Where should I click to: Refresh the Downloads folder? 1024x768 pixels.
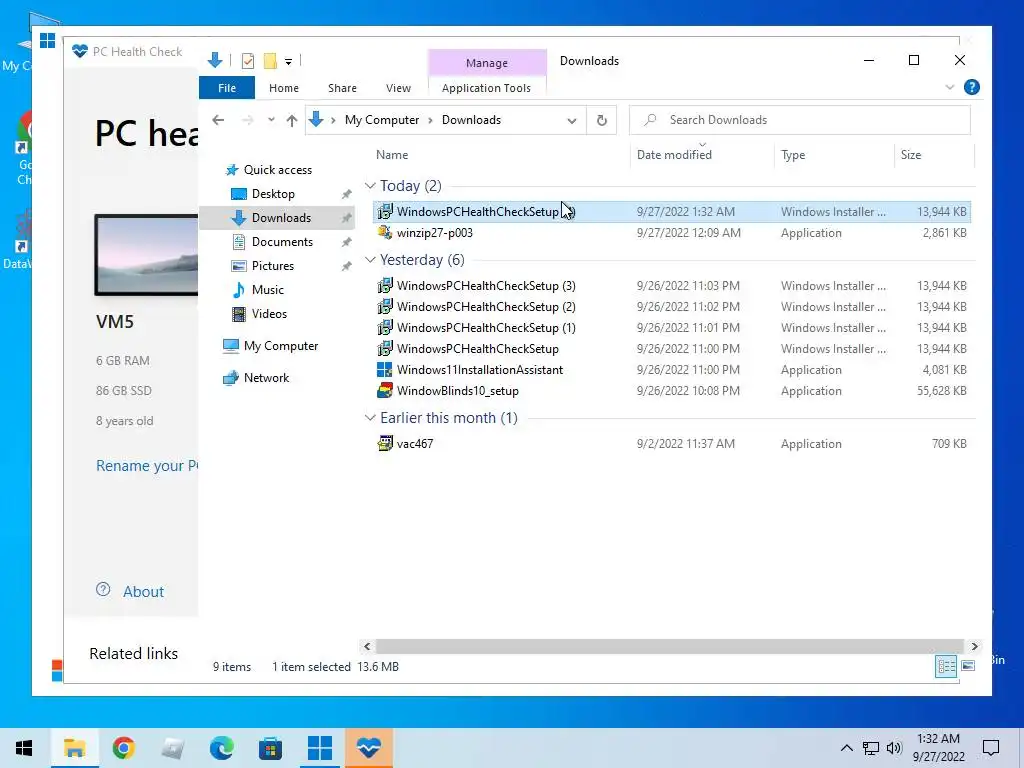601,120
